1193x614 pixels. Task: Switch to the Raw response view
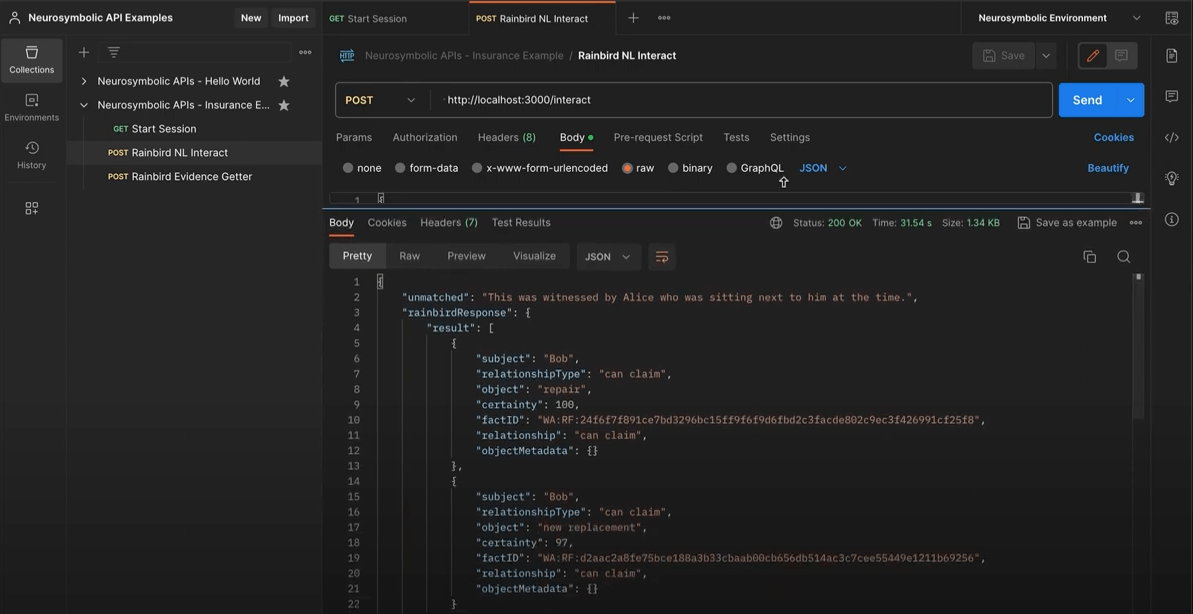pyautogui.click(x=409, y=256)
